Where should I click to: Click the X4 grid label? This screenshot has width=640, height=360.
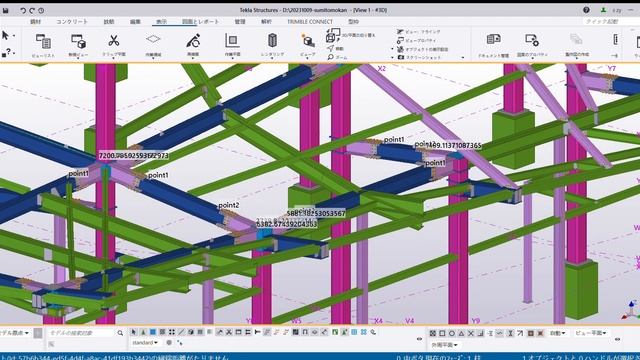point(378,321)
